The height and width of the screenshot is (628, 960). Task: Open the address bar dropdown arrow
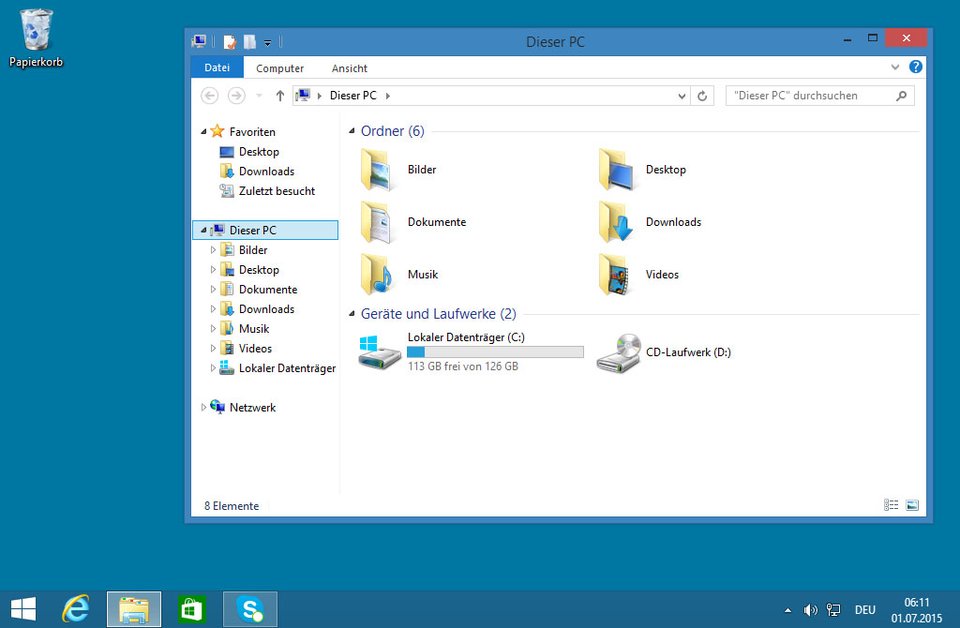(x=682, y=96)
